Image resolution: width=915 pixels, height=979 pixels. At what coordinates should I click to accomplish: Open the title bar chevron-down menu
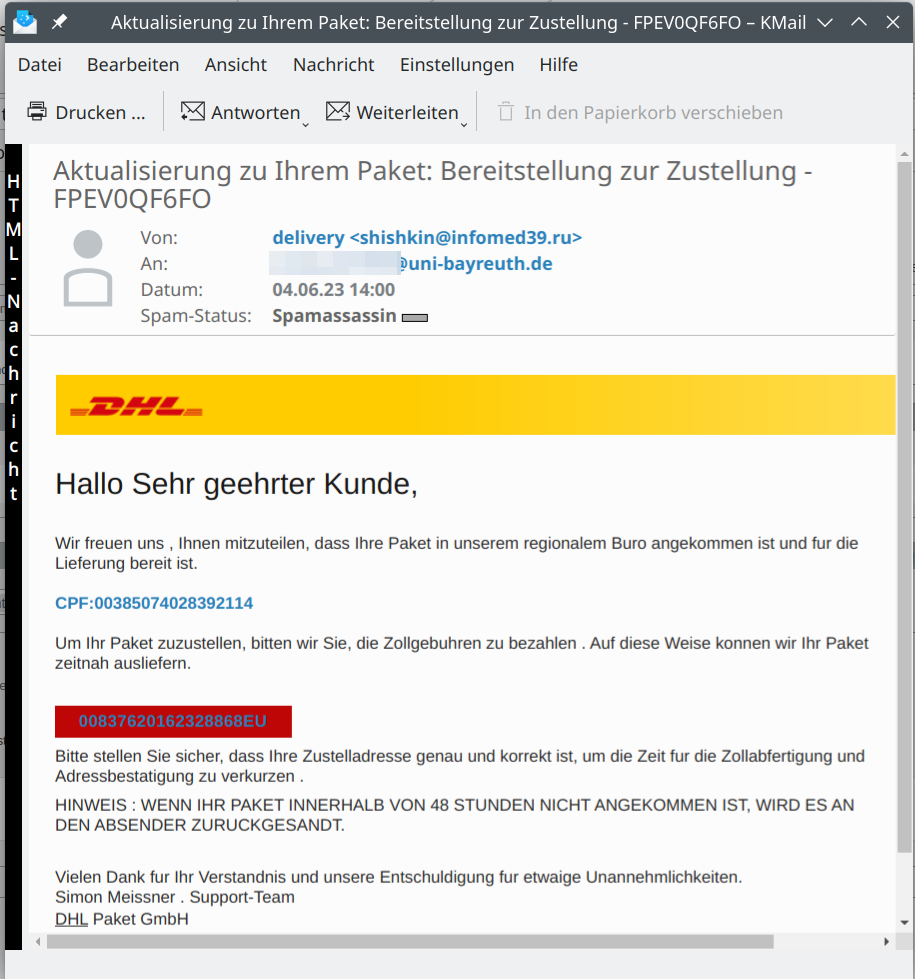823,22
